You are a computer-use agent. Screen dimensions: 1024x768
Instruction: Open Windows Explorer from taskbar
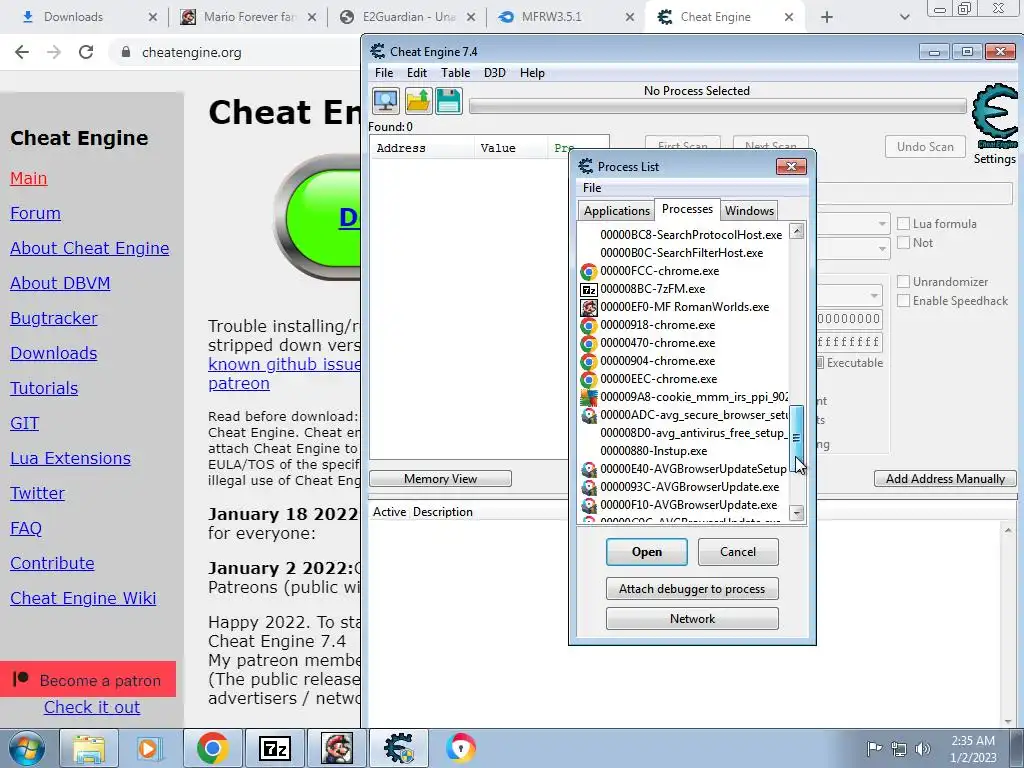pyautogui.click(x=88, y=748)
